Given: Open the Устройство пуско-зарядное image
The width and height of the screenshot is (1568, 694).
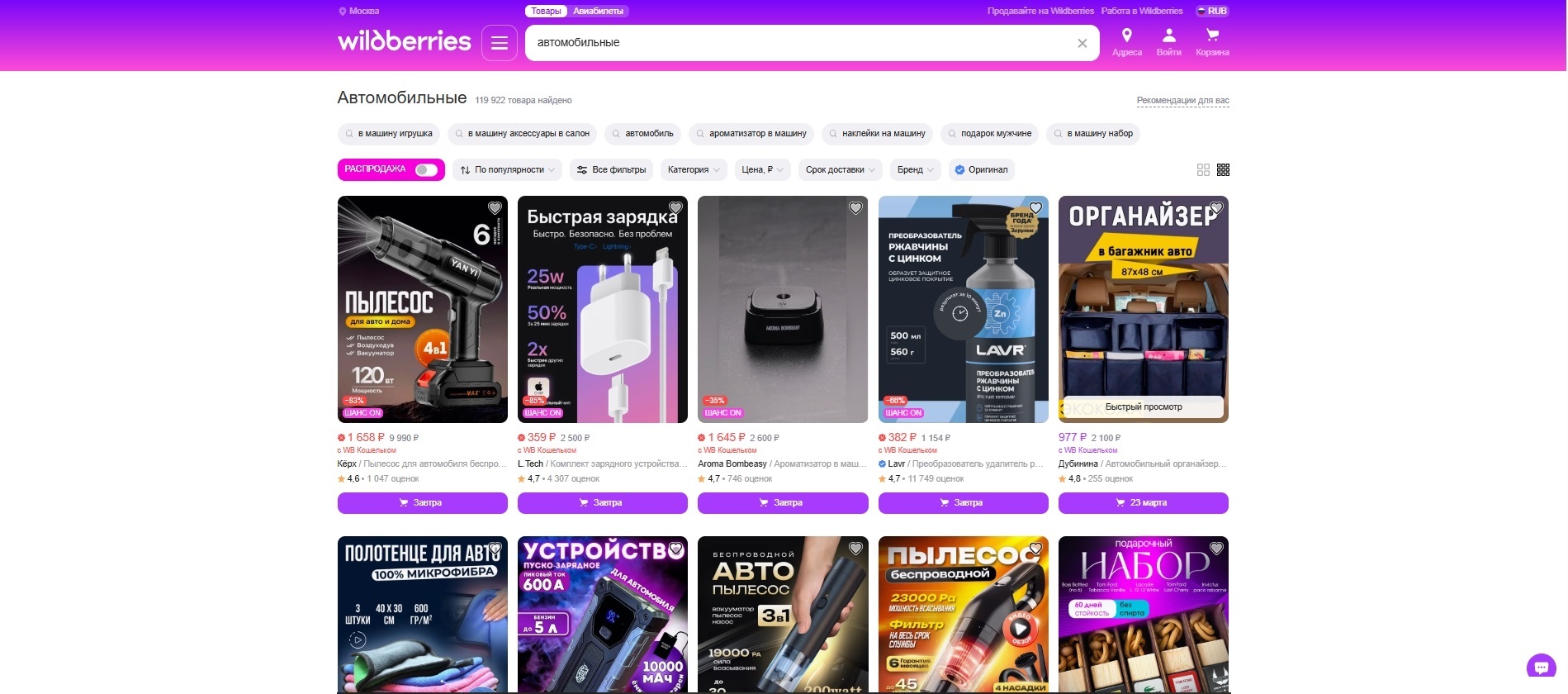Looking at the screenshot, I should (x=603, y=614).
